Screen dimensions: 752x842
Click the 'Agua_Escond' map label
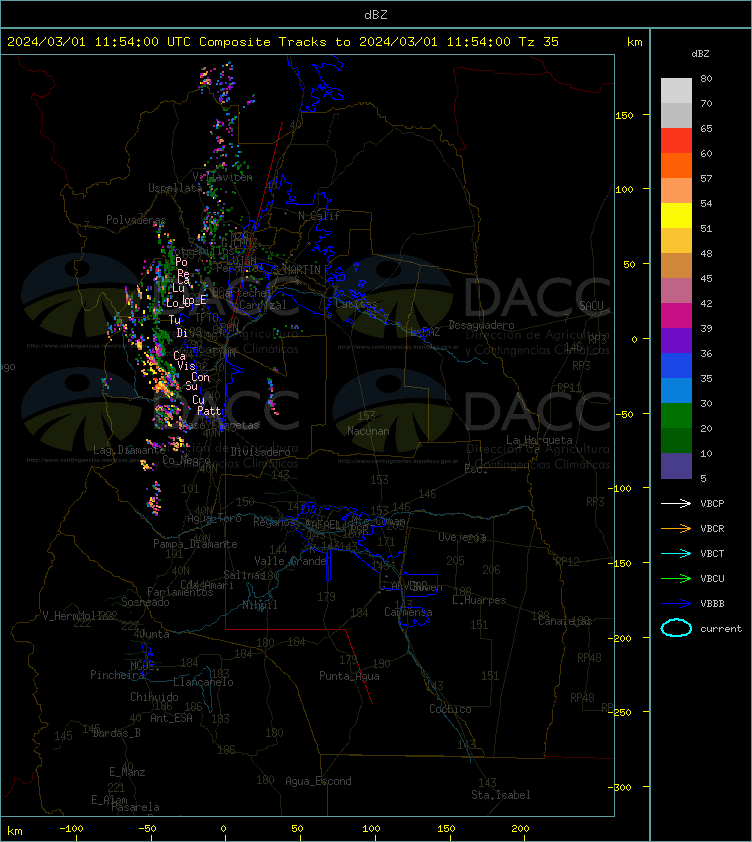319,781
